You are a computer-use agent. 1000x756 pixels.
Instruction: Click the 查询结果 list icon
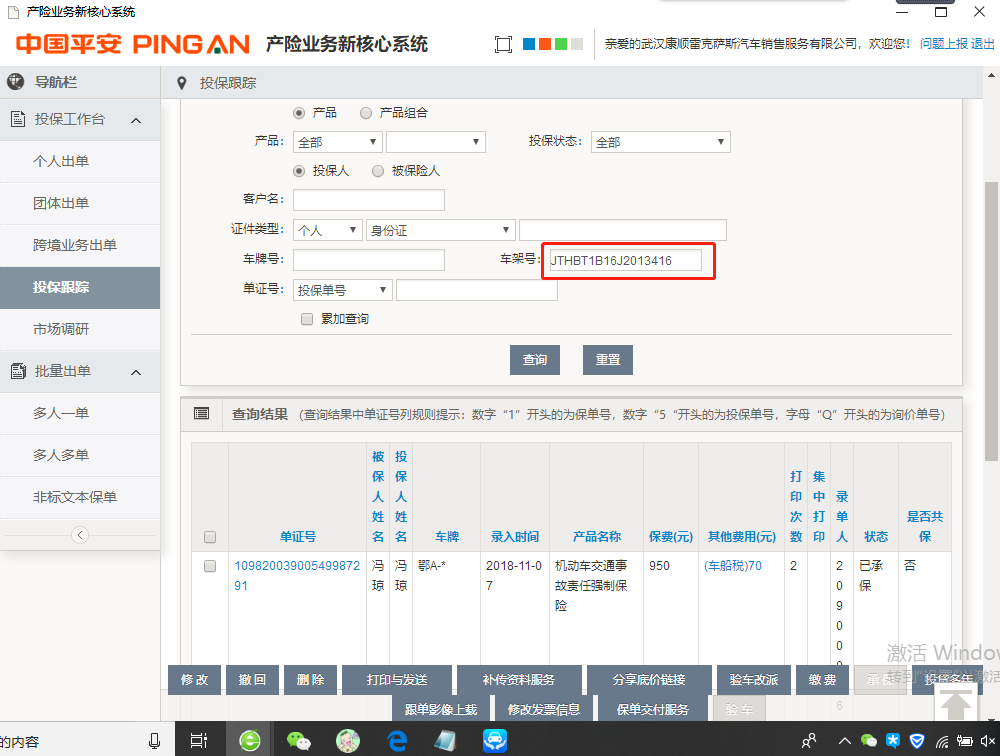click(x=202, y=413)
